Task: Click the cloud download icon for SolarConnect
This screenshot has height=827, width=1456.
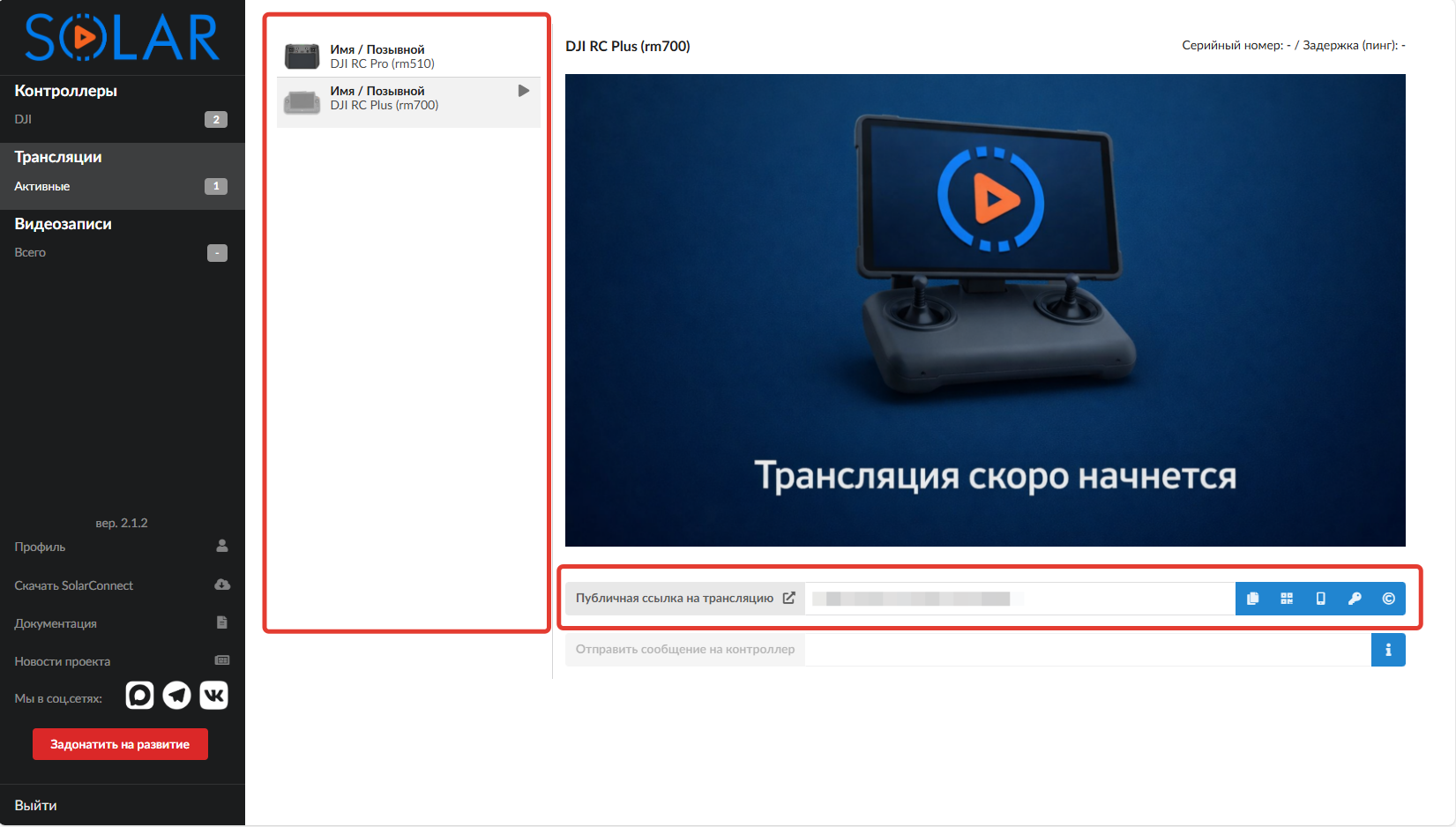Action: click(222, 585)
